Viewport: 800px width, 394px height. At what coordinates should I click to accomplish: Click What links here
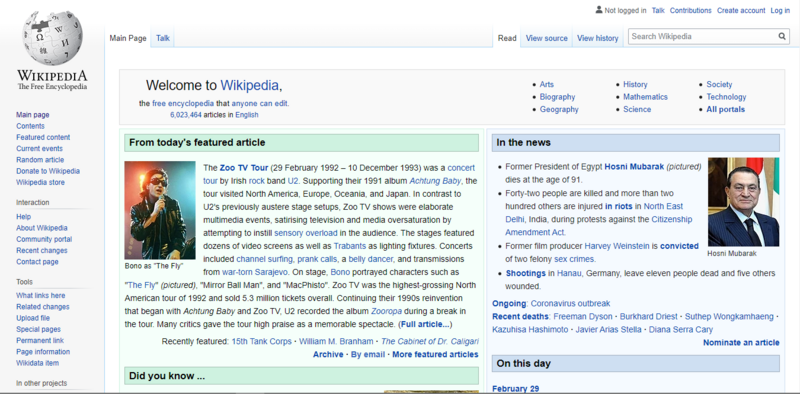(x=40, y=295)
